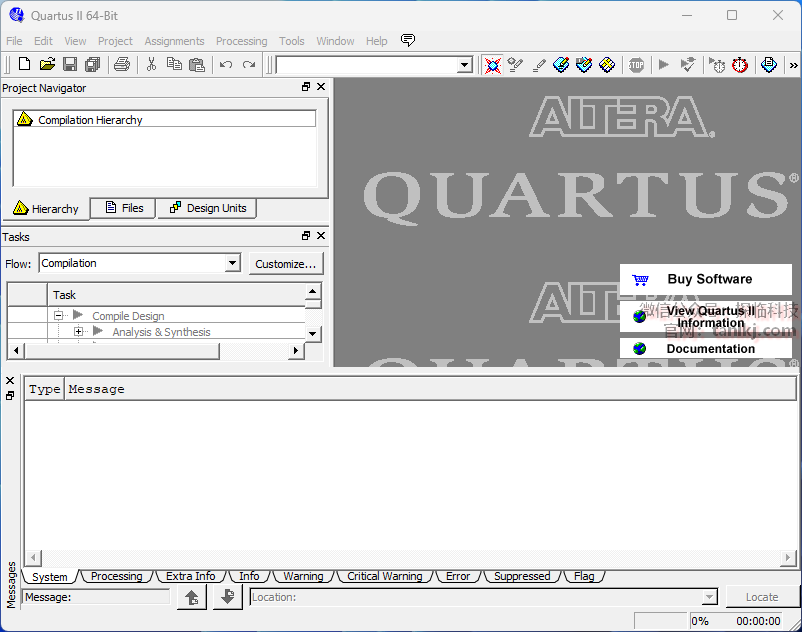
Task: Click the Tasks list horizontal scrollbar
Action: tap(156, 351)
